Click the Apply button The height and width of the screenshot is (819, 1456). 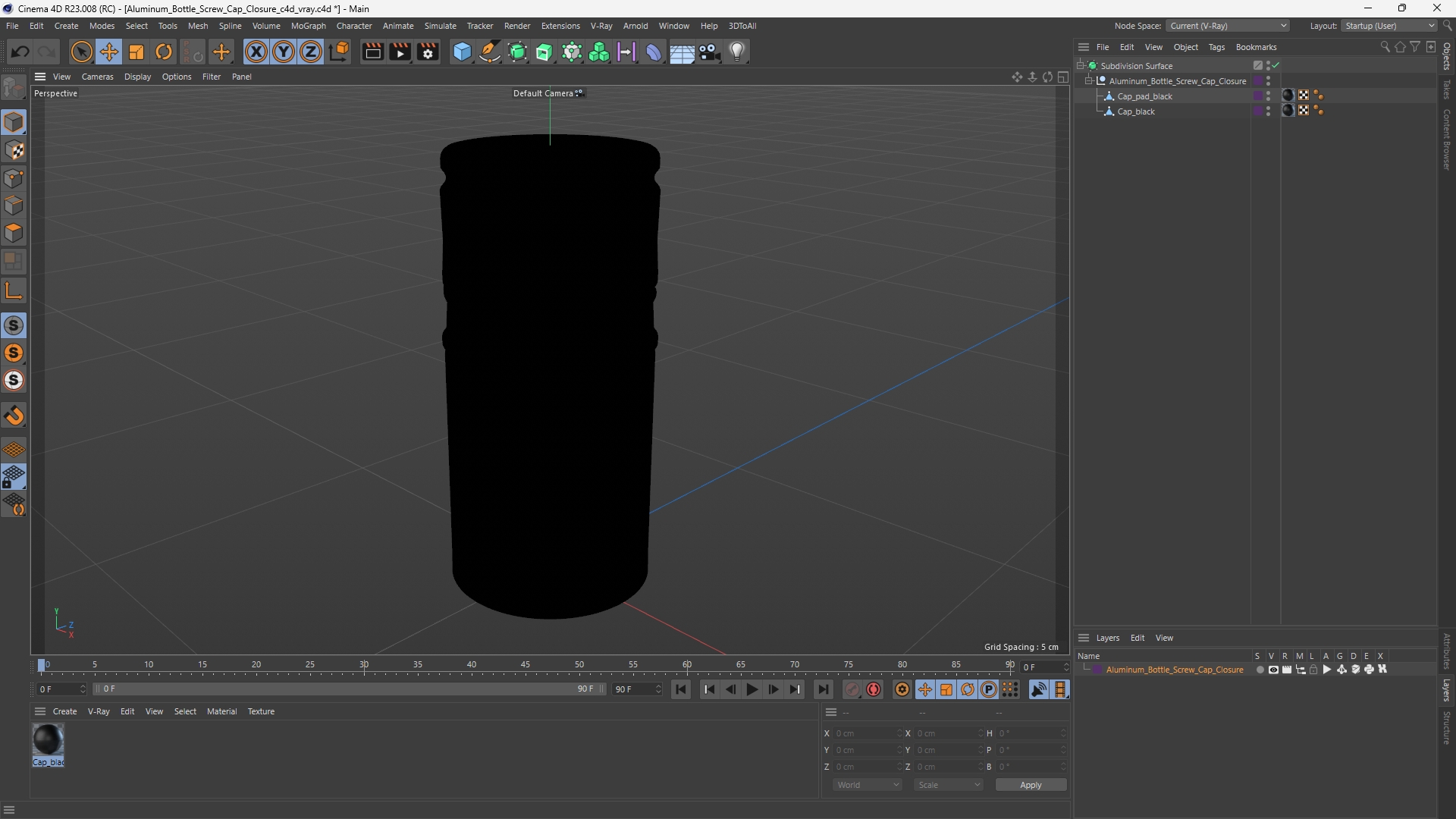point(1031,785)
